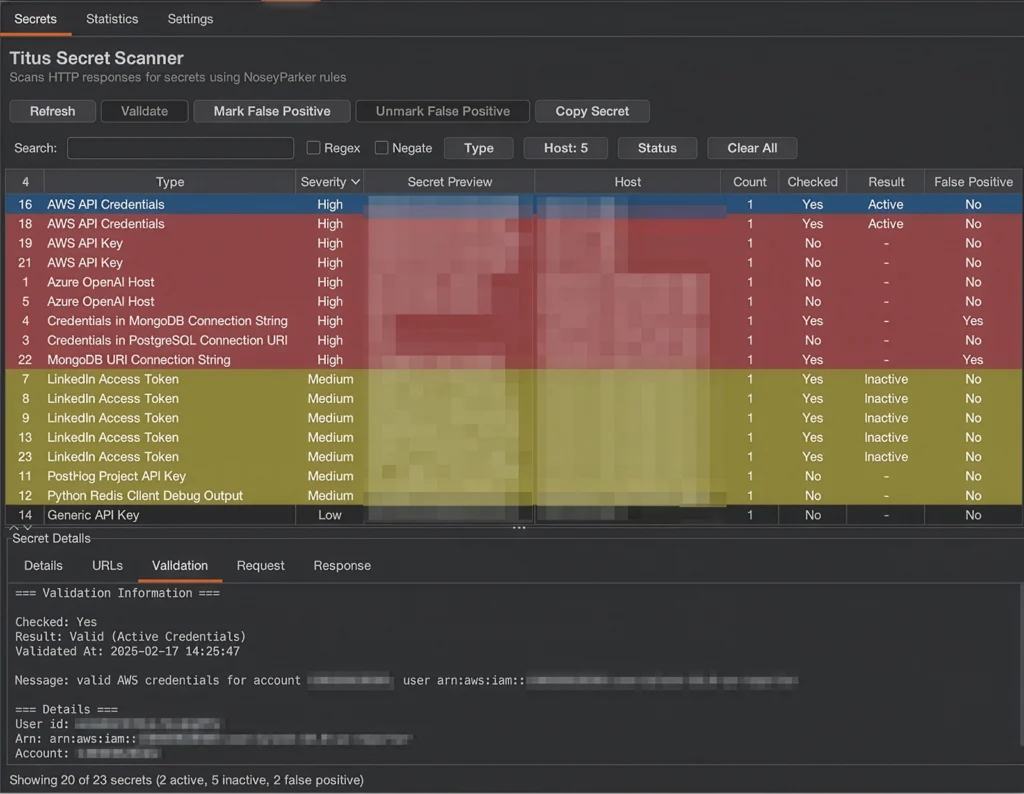Switch to the Statistics tab
The width and height of the screenshot is (1024, 794).
(111, 18)
